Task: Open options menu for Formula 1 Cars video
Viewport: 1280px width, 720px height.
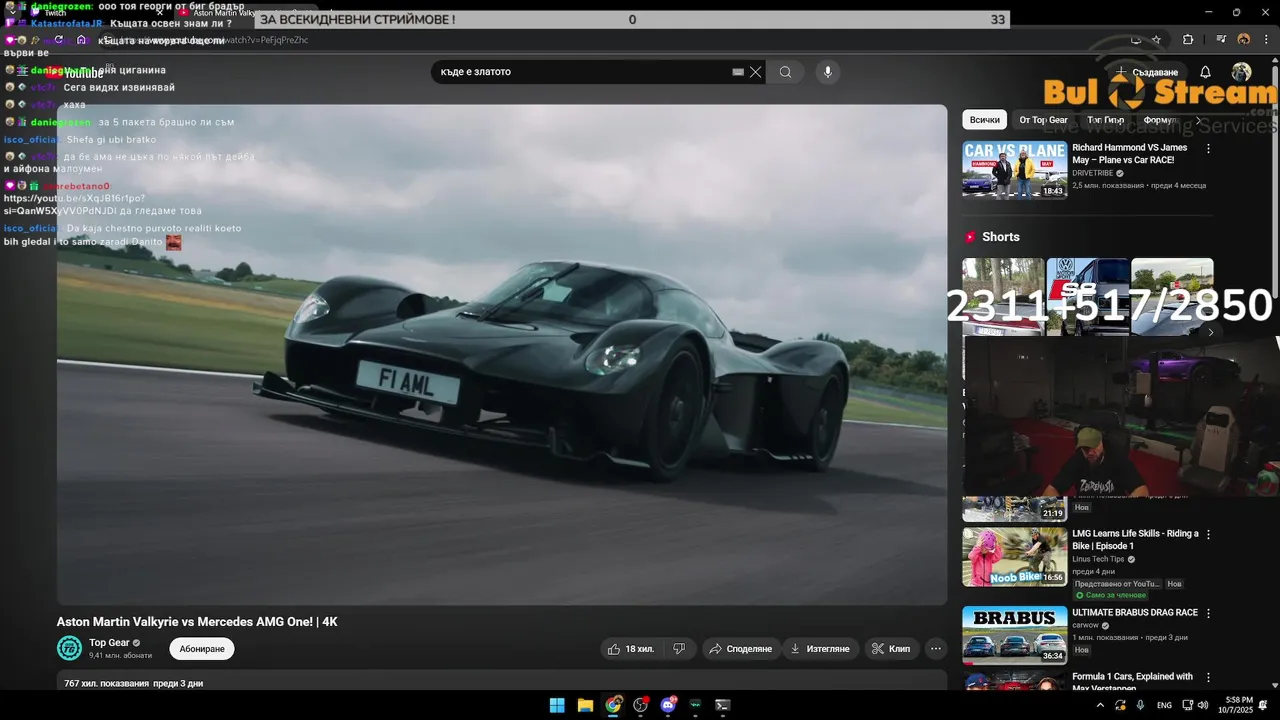Action: 1208,677
